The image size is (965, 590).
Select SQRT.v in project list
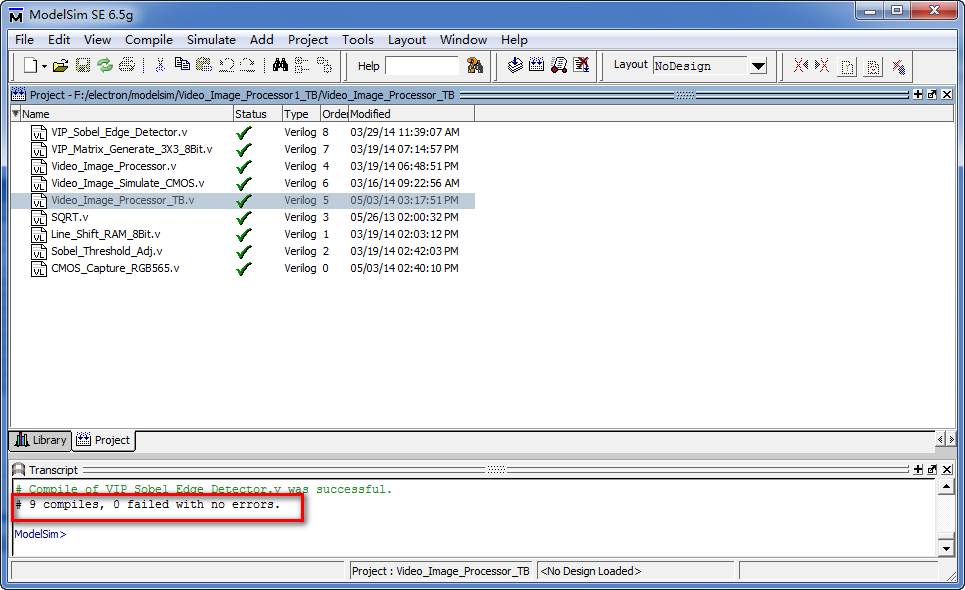click(x=69, y=217)
